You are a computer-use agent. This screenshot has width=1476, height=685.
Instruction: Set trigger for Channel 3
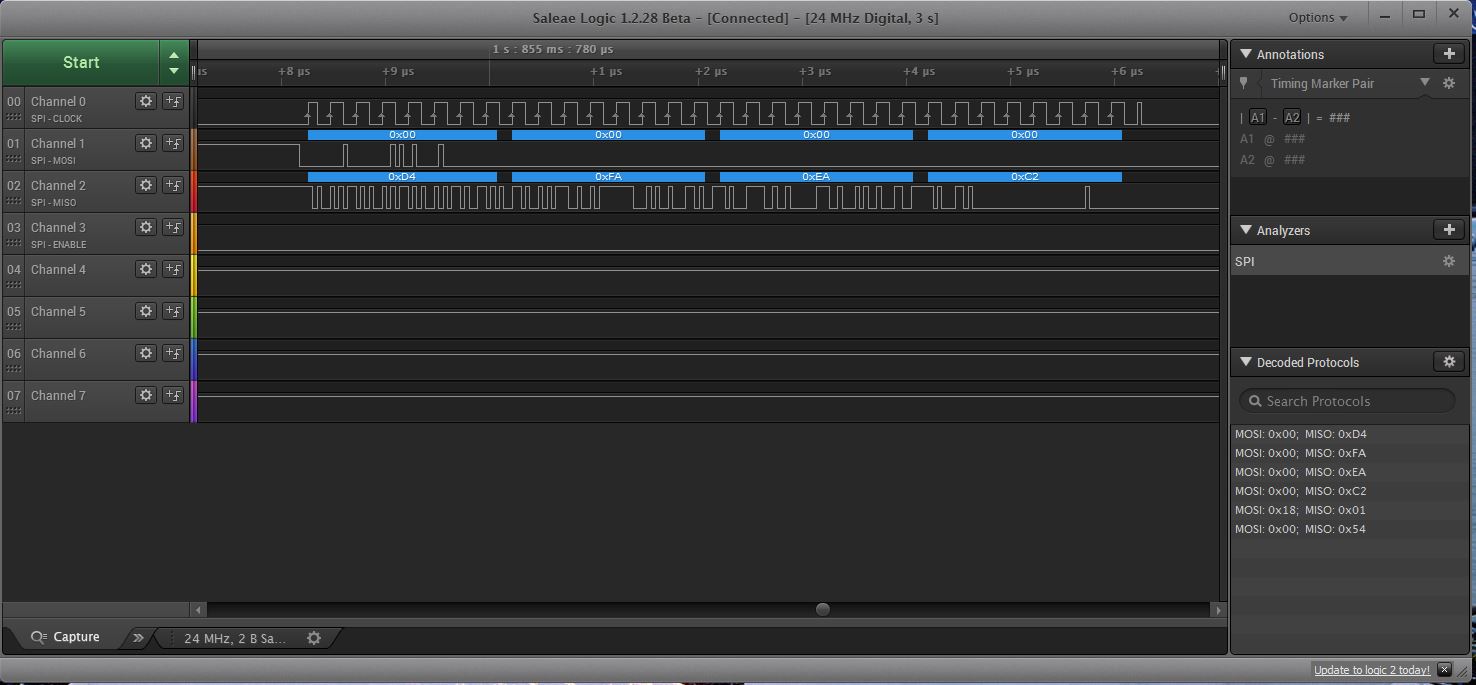(173, 227)
